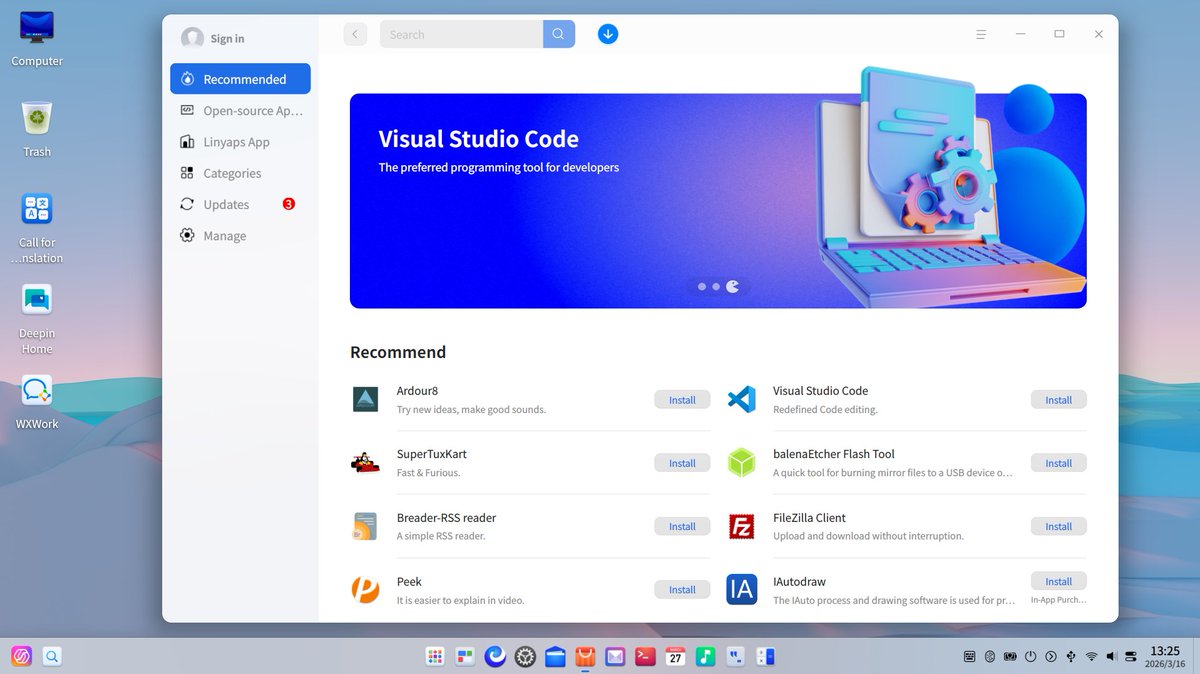Click the FileZilla Client app icon
The image size is (1200, 674).
[x=741, y=526]
